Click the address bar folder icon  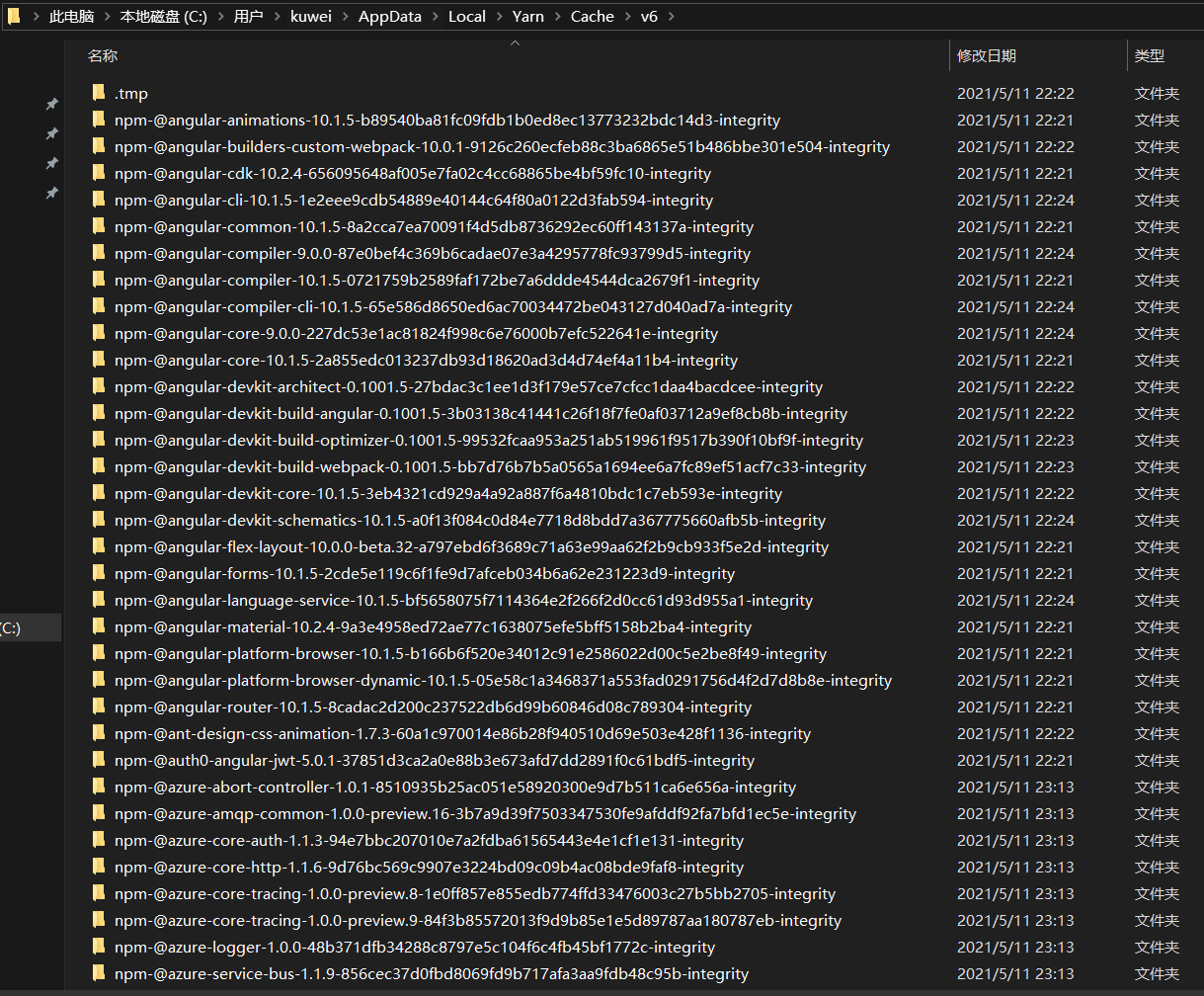[x=14, y=16]
